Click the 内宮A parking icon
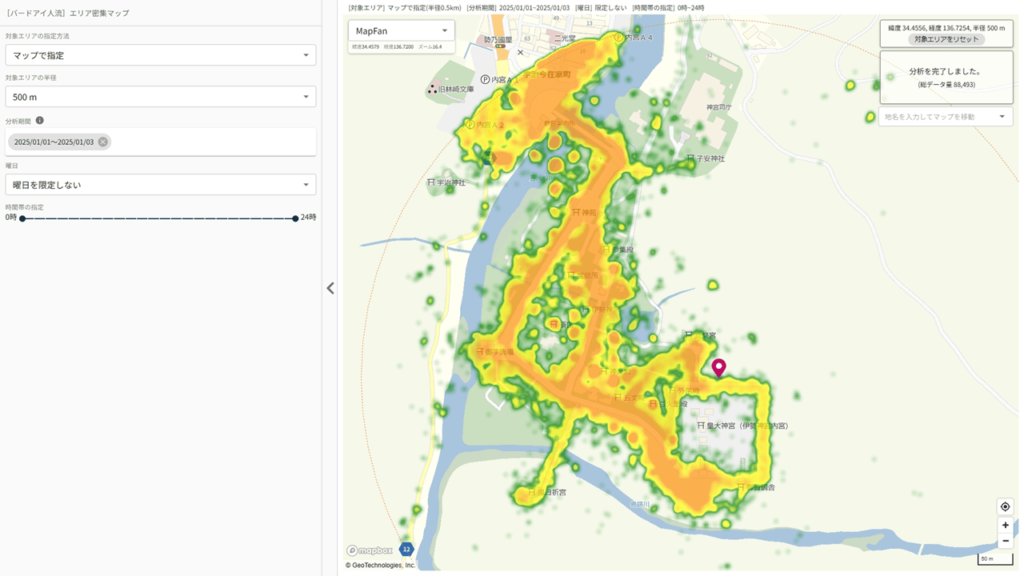1024x576 pixels. [485, 77]
